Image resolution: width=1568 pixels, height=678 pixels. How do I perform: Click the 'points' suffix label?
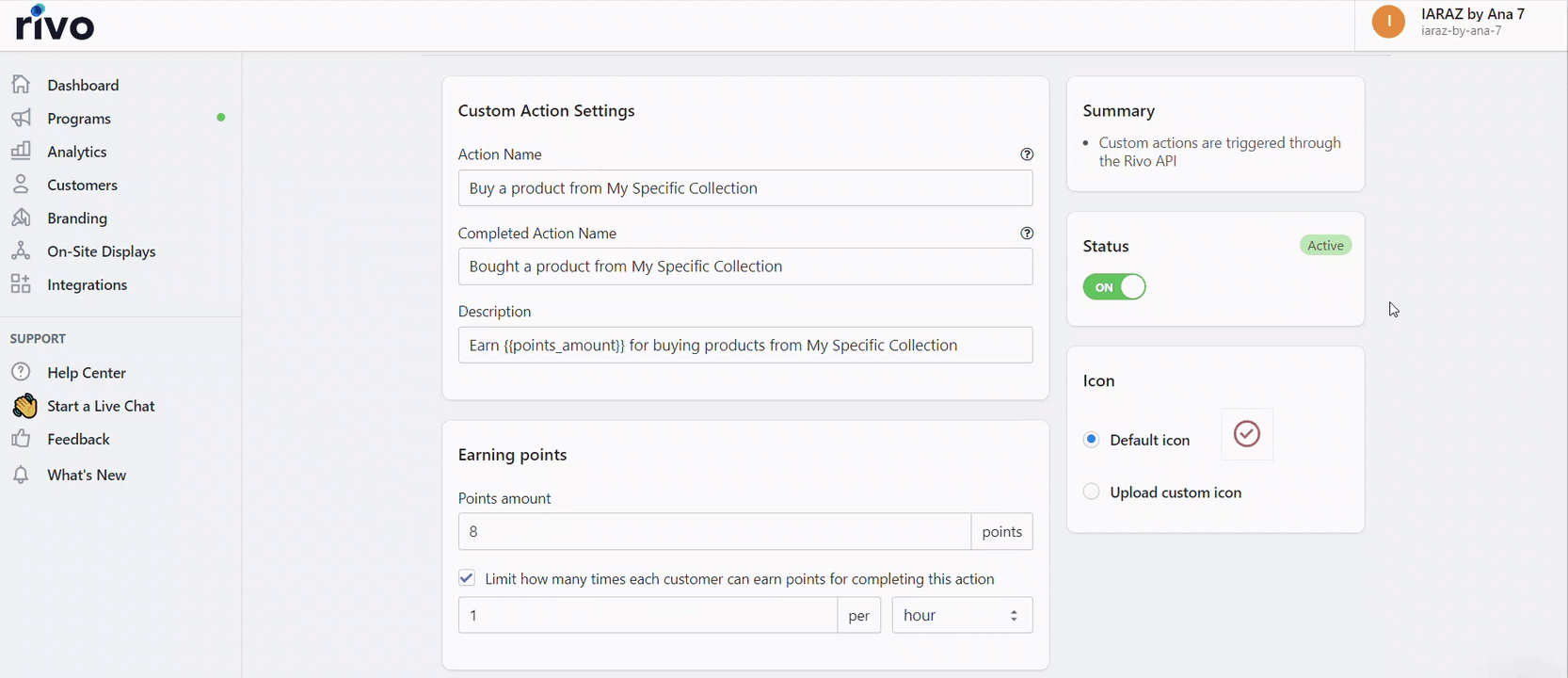(1002, 531)
